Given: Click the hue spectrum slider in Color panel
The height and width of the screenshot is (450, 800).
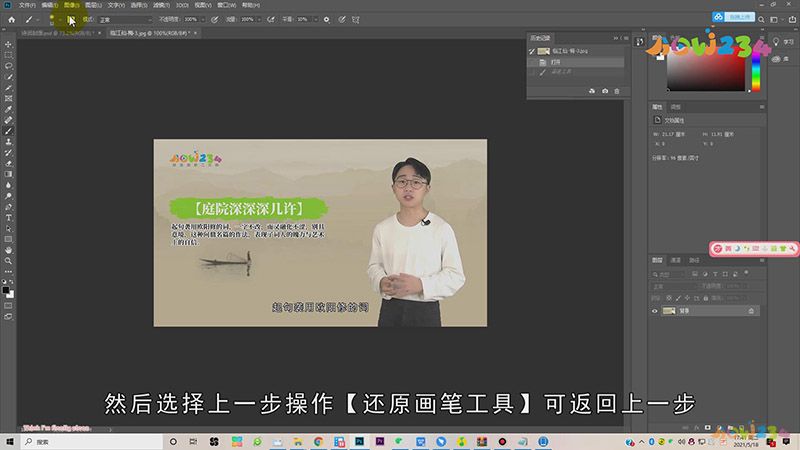Looking at the screenshot, I should pyautogui.click(x=756, y=71).
